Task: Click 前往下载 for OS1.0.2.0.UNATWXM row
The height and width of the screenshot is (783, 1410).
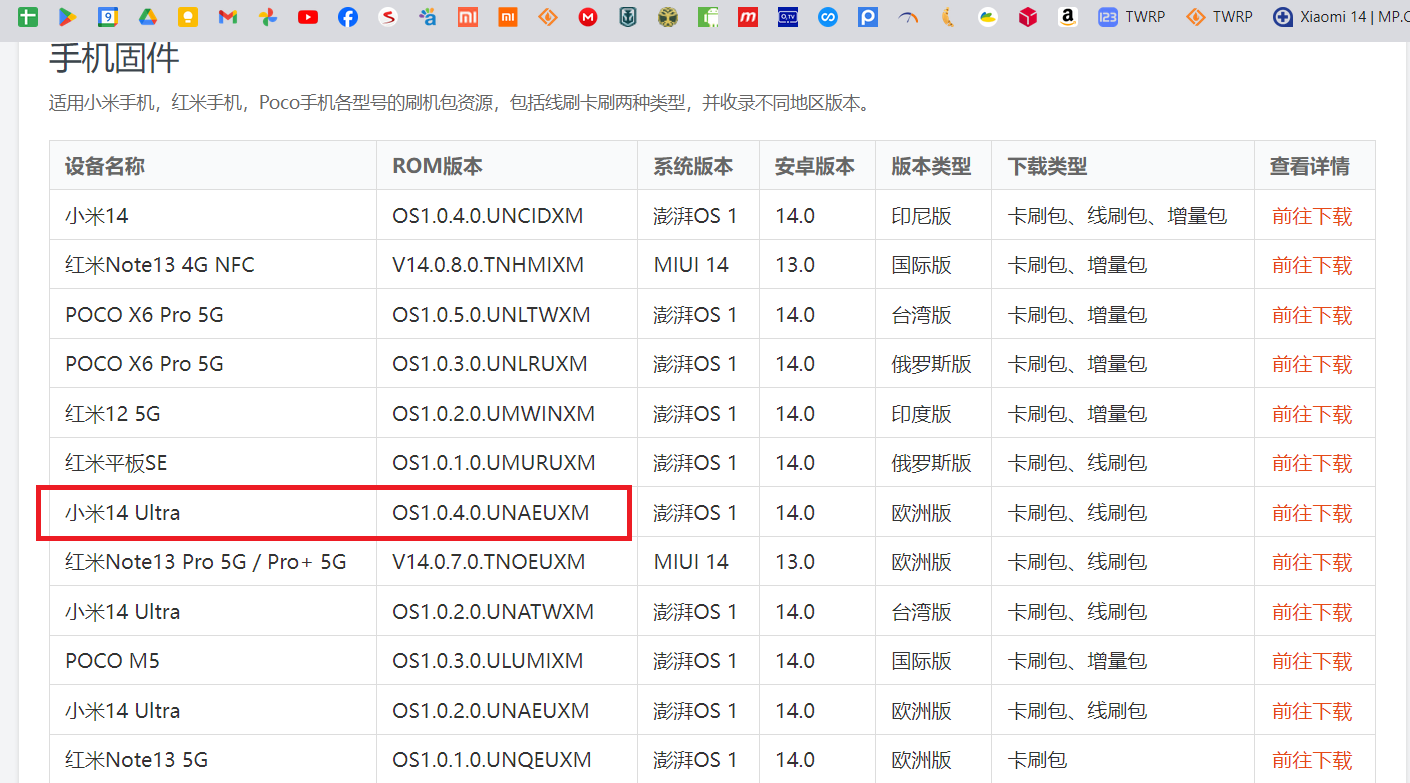Action: (1312, 612)
